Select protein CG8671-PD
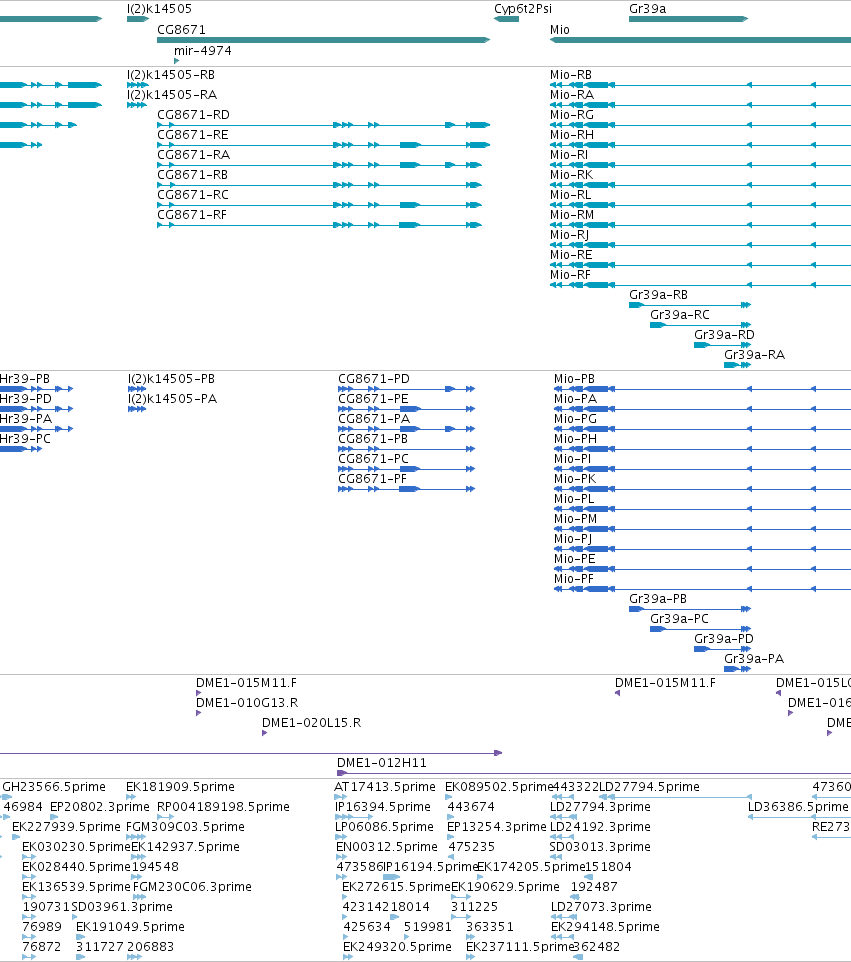Image resolution: width=851 pixels, height=962 pixels. (x=407, y=389)
